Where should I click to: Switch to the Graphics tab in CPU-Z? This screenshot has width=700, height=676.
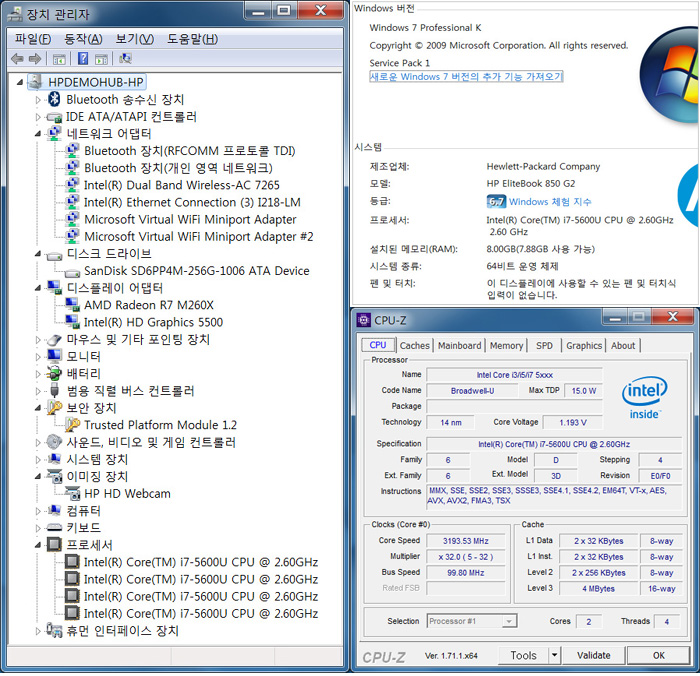coord(583,346)
